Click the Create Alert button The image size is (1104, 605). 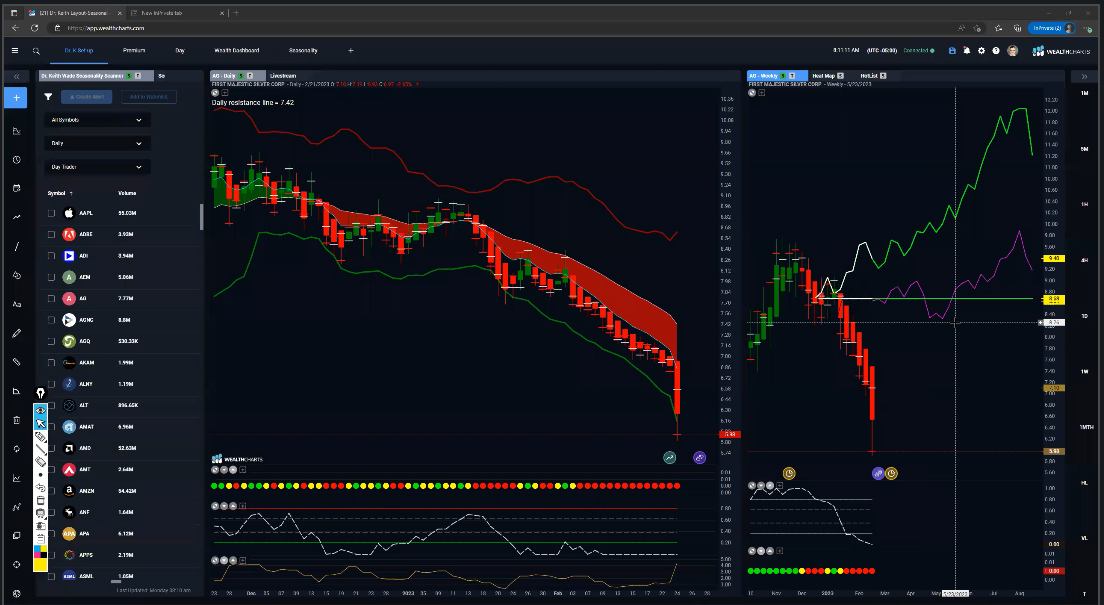[87, 96]
